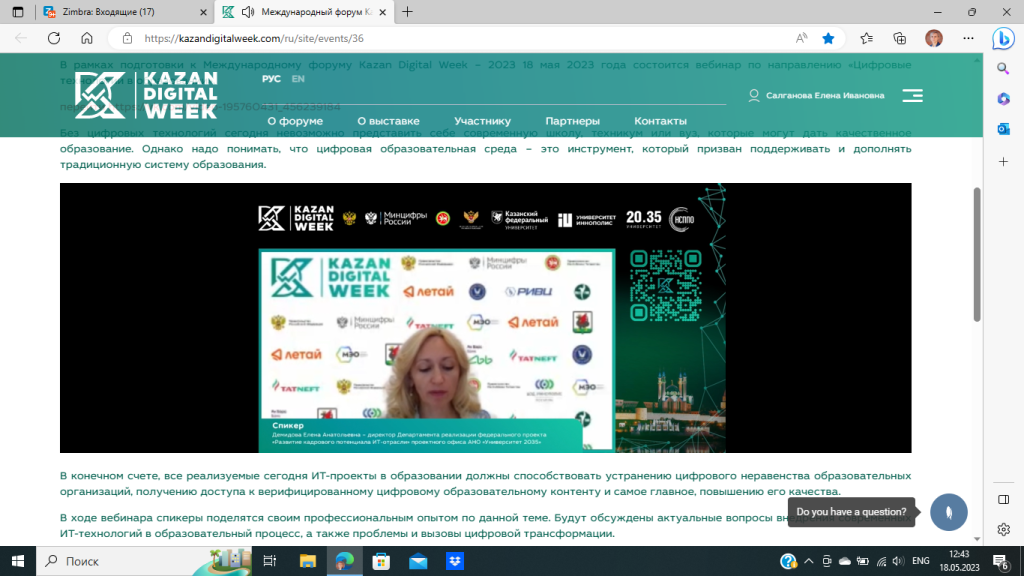Open the Mail app from the taskbar
Screen dimensions: 1024x576
click(x=418, y=561)
